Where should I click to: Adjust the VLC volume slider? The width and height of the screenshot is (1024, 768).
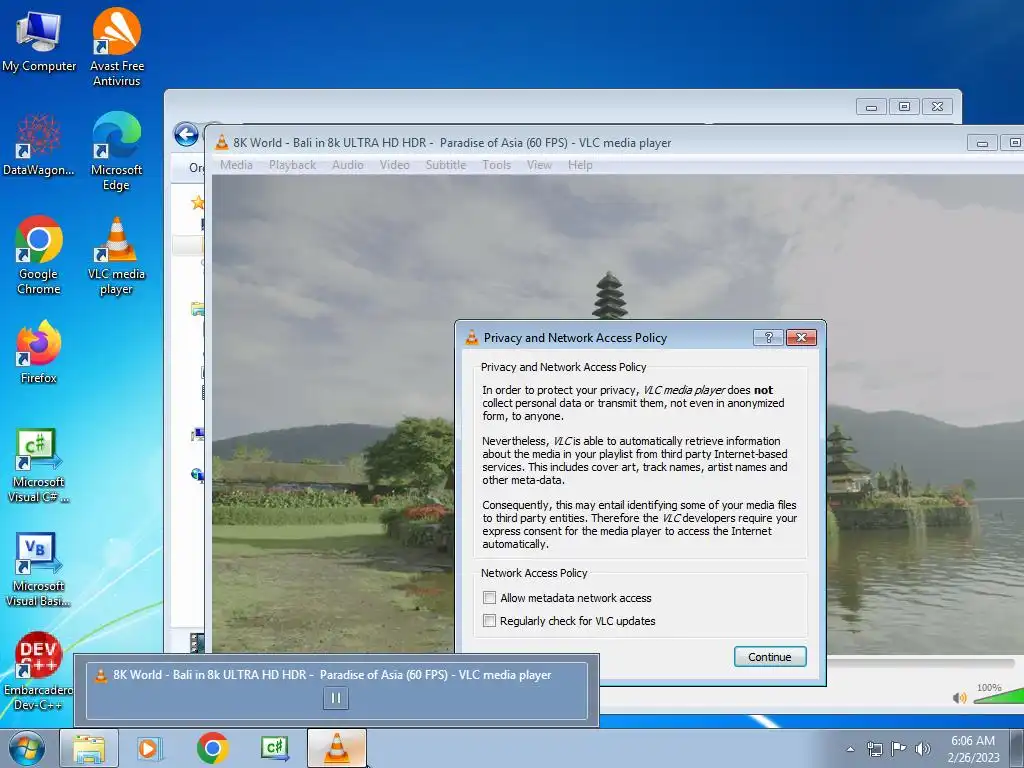999,696
